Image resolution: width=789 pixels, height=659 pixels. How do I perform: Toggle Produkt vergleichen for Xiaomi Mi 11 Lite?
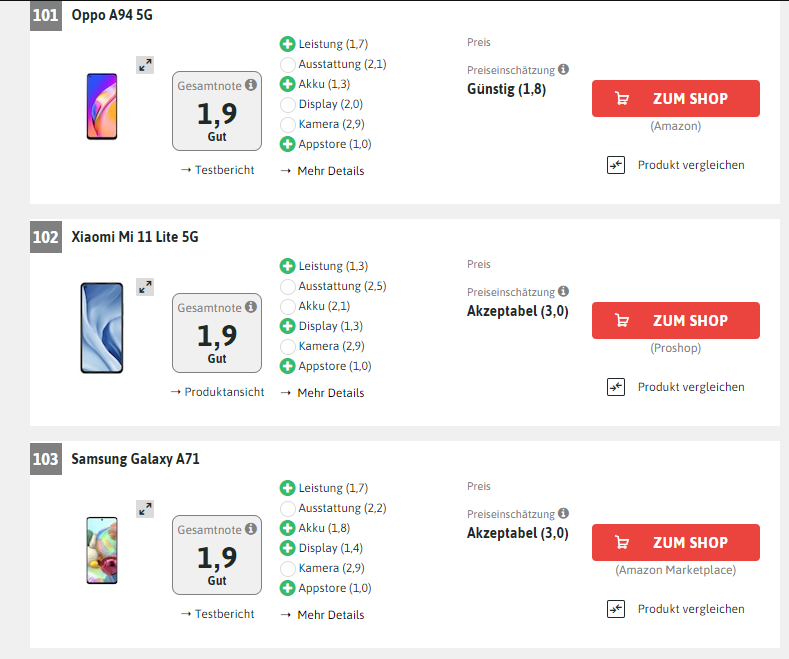tap(676, 387)
